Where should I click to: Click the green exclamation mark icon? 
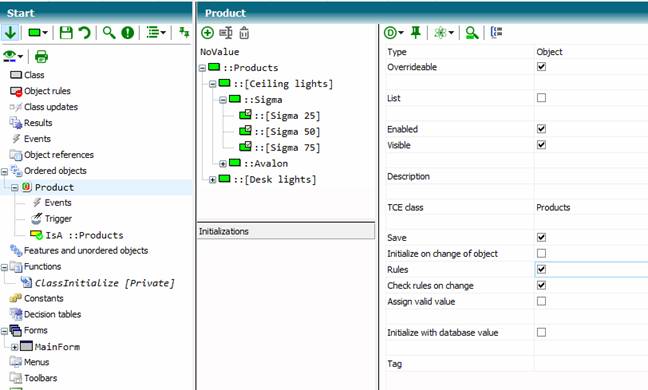coord(128,32)
